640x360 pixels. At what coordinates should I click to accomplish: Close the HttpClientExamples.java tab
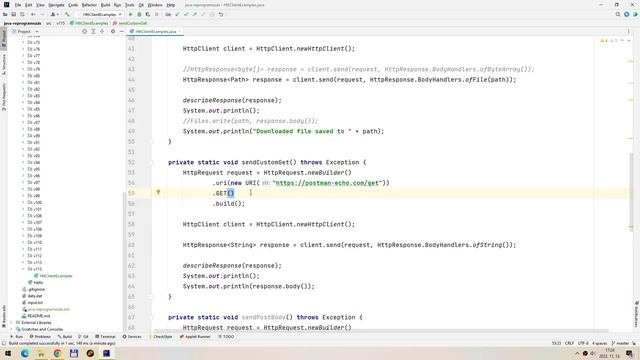point(180,31)
